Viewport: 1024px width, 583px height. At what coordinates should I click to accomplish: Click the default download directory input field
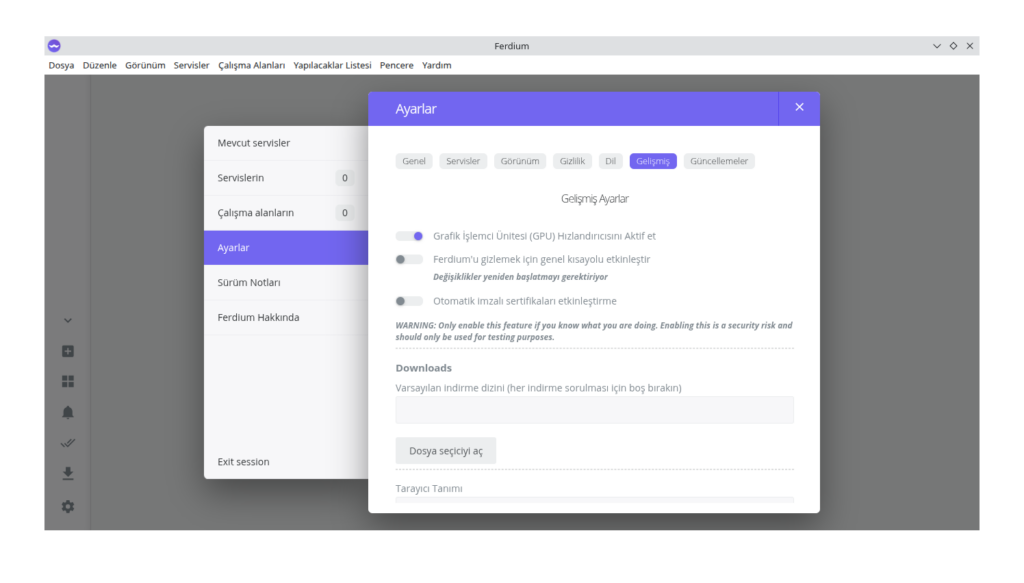click(595, 410)
